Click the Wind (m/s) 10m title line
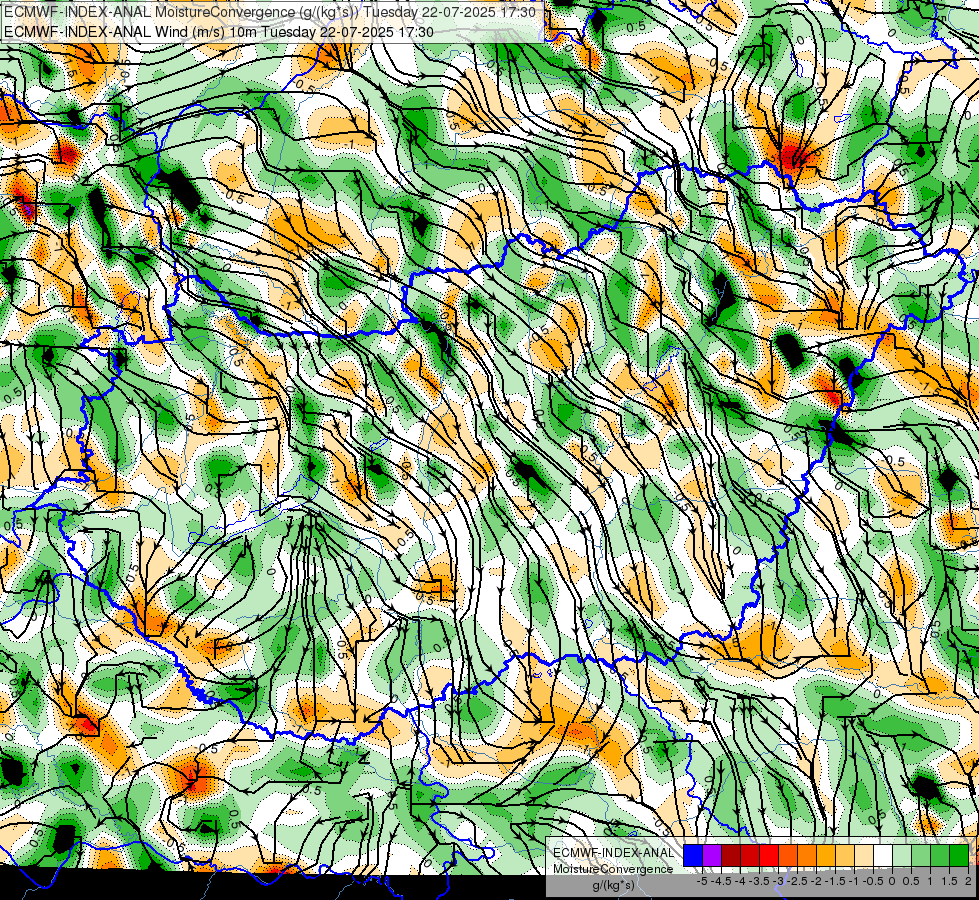Image resolution: width=979 pixels, height=900 pixels. [x=219, y=32]
